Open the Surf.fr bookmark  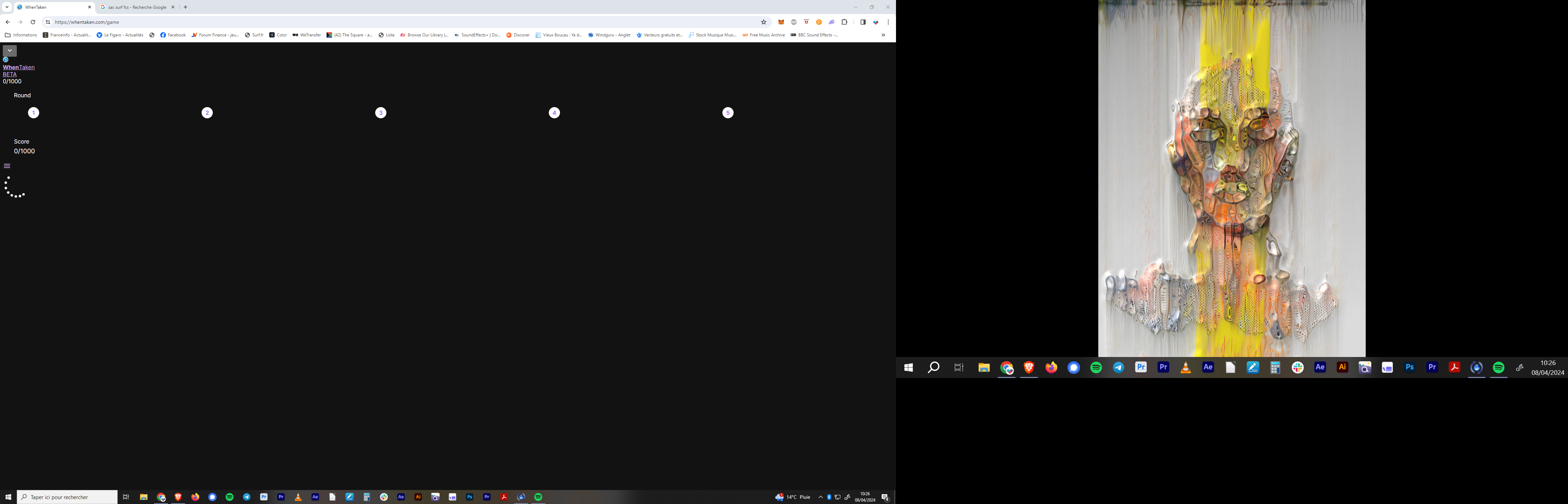(x=254, y=35)
